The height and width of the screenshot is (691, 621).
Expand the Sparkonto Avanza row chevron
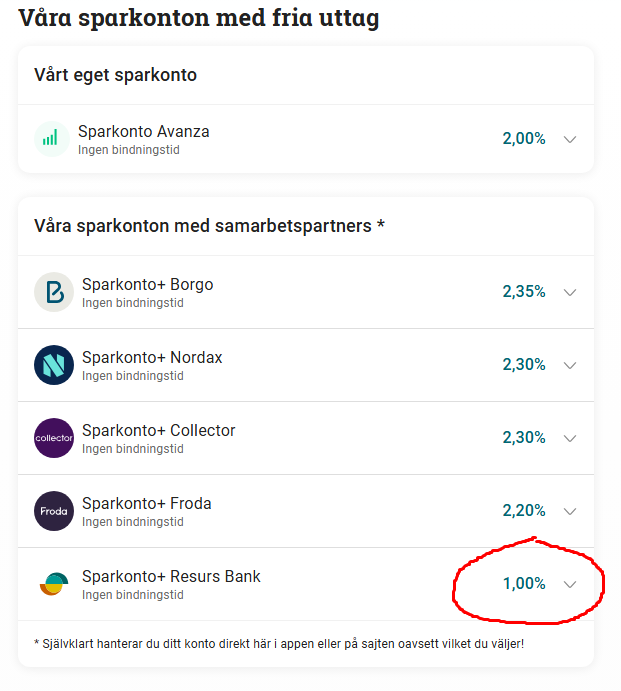570,139
